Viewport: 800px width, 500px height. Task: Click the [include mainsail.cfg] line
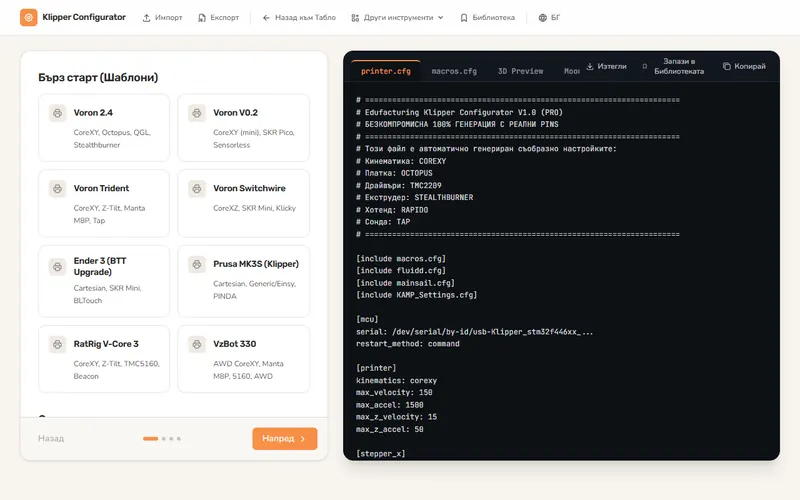pyautogui.click(x=406, y=283)
